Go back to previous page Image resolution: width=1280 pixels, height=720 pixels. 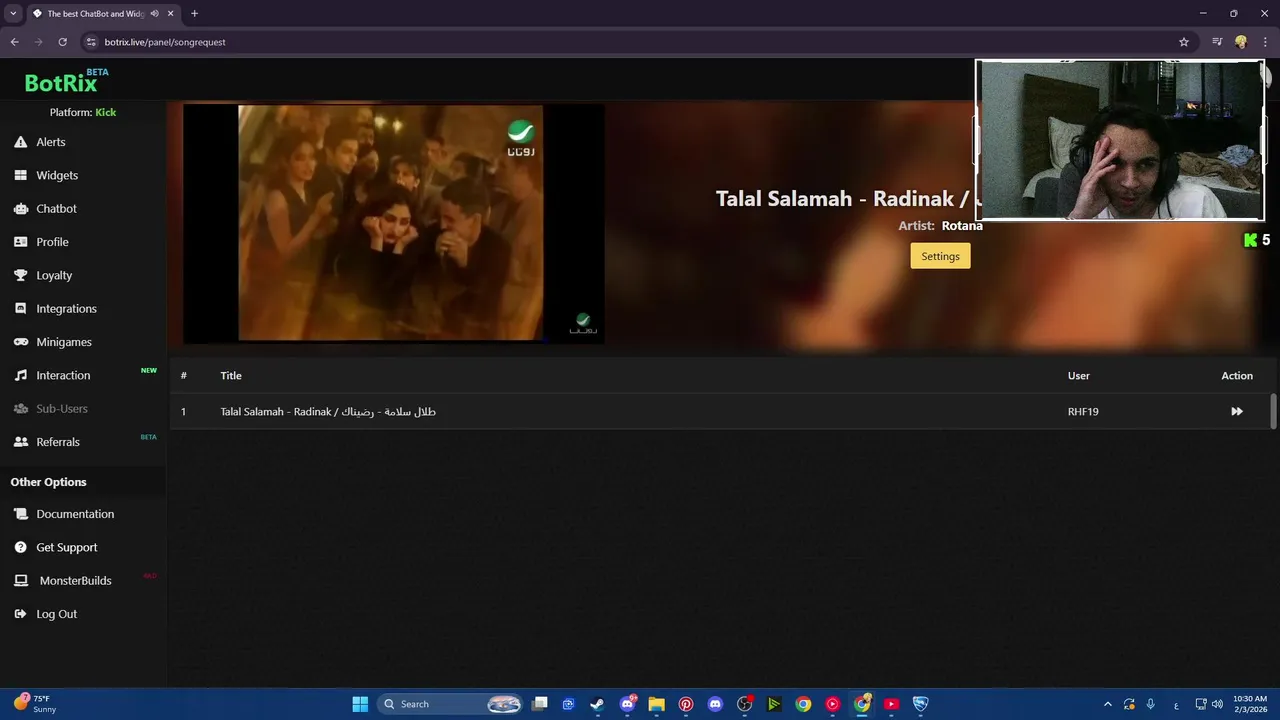[14, 42]
